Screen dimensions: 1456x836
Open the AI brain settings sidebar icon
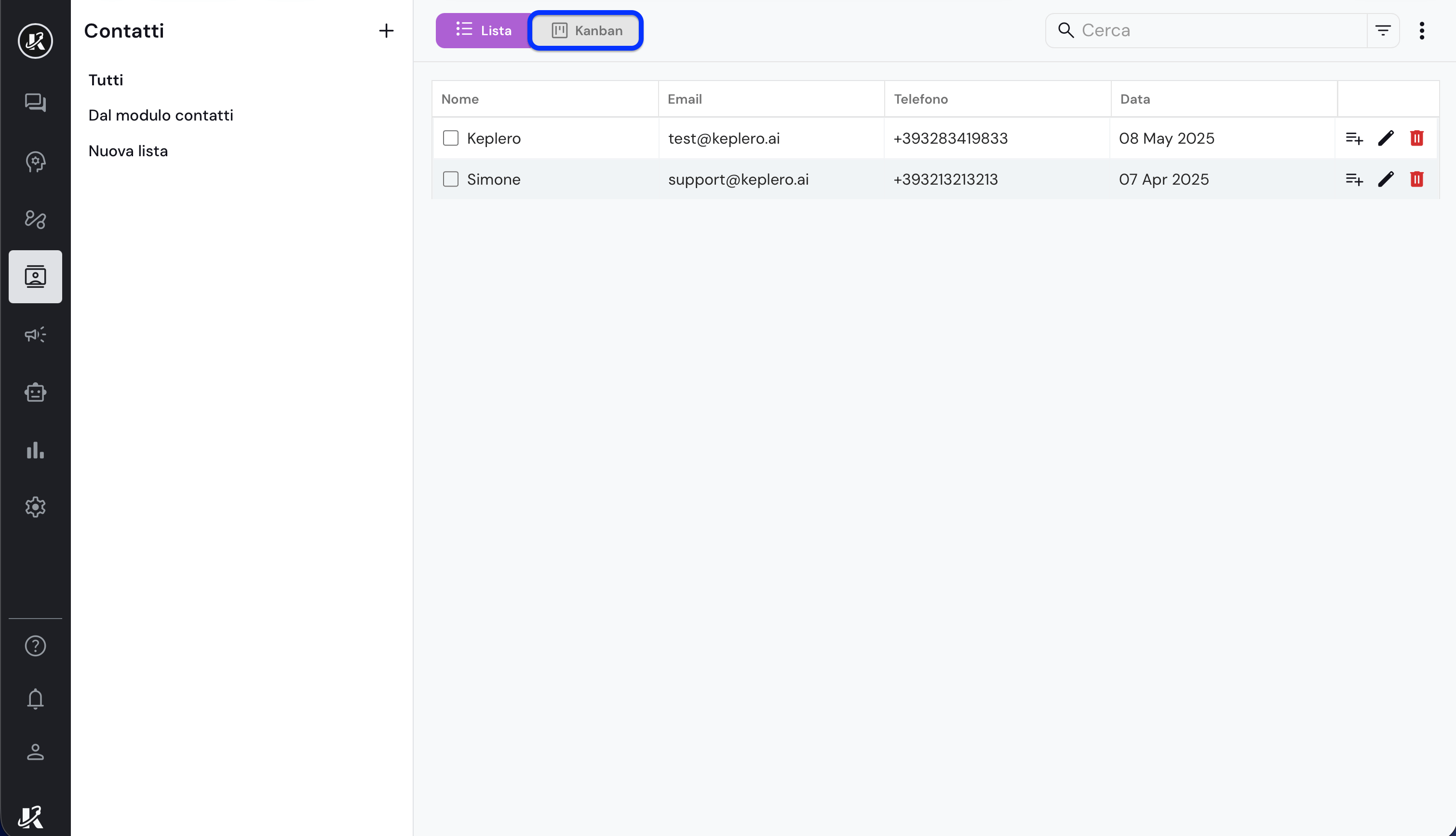35,162
